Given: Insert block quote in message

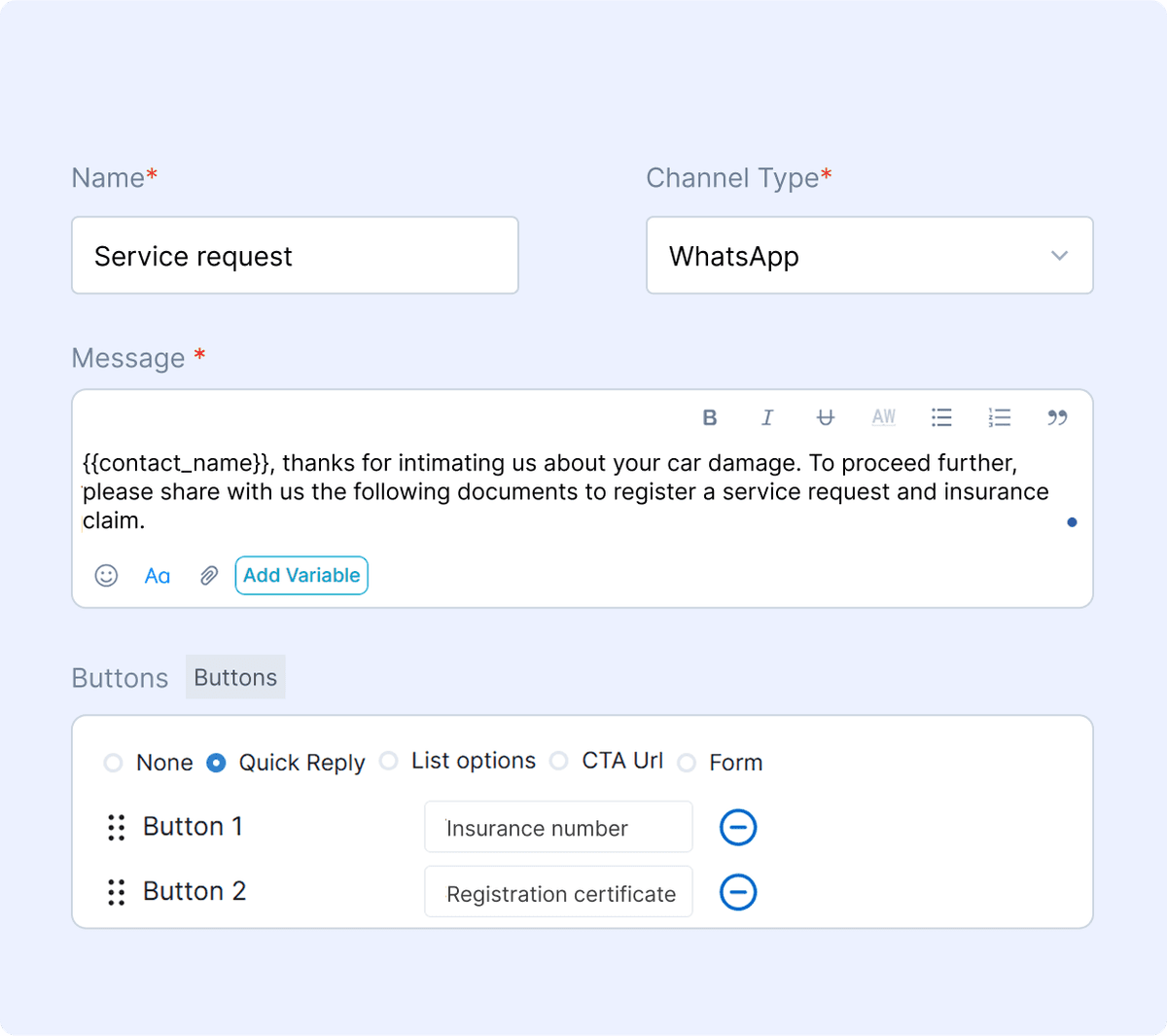Looking at the screenshot, I should (1057, 417).
